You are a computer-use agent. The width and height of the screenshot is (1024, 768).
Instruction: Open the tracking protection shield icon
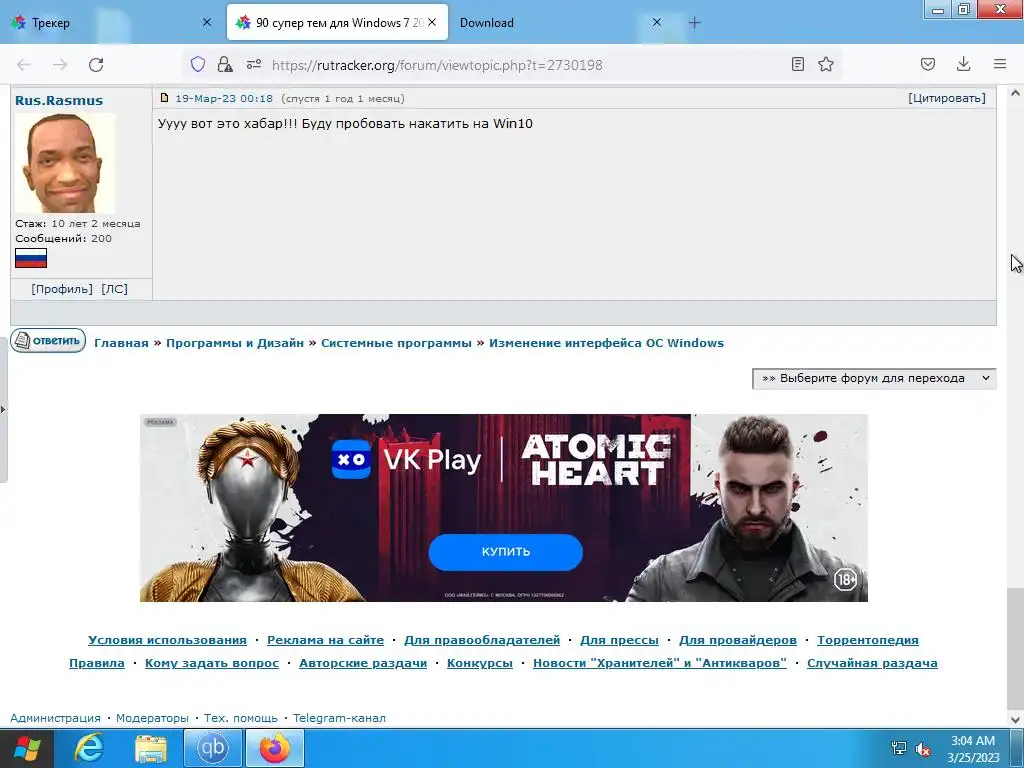click(x=198, y=64)
